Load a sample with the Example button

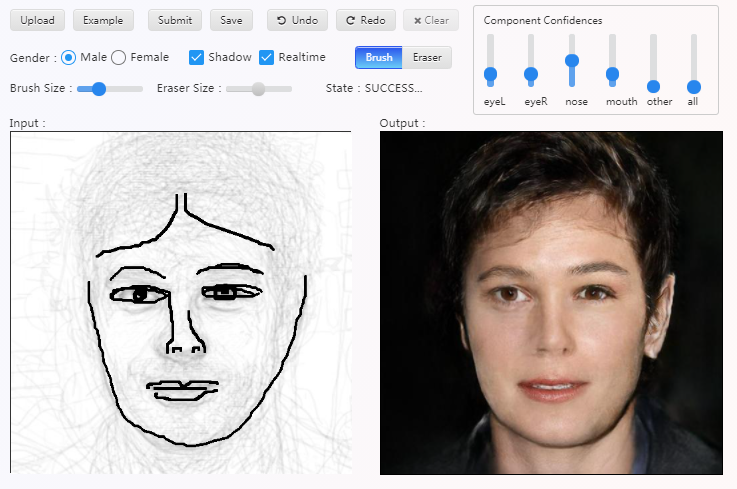click(103, 20)
